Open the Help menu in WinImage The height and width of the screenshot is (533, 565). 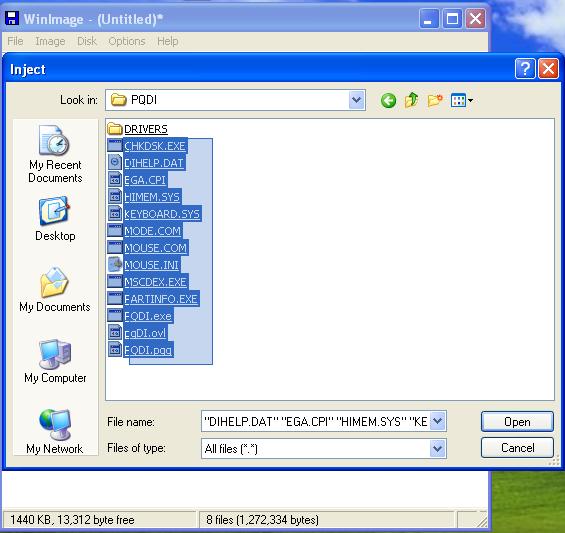[168, 41]
